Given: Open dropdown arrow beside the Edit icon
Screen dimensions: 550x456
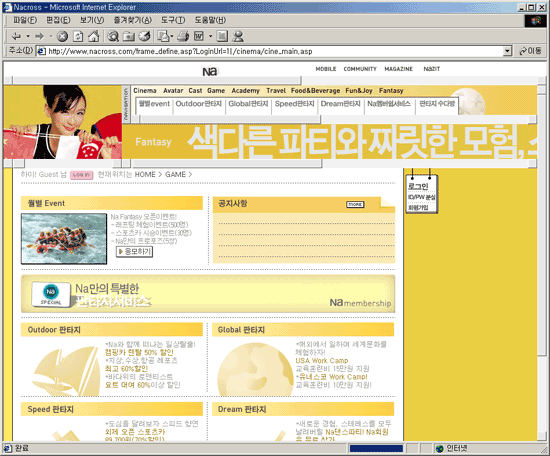Looking at the screenshot, I should point(210,36).
